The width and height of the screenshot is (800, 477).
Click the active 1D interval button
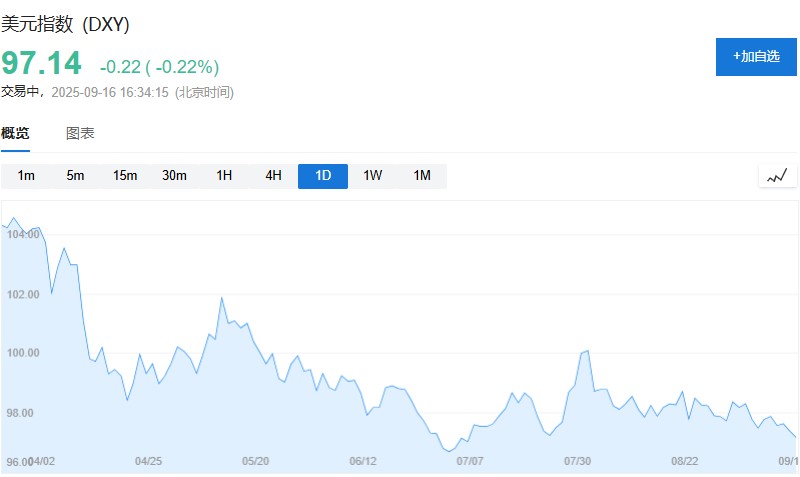[x=323, y=176]
